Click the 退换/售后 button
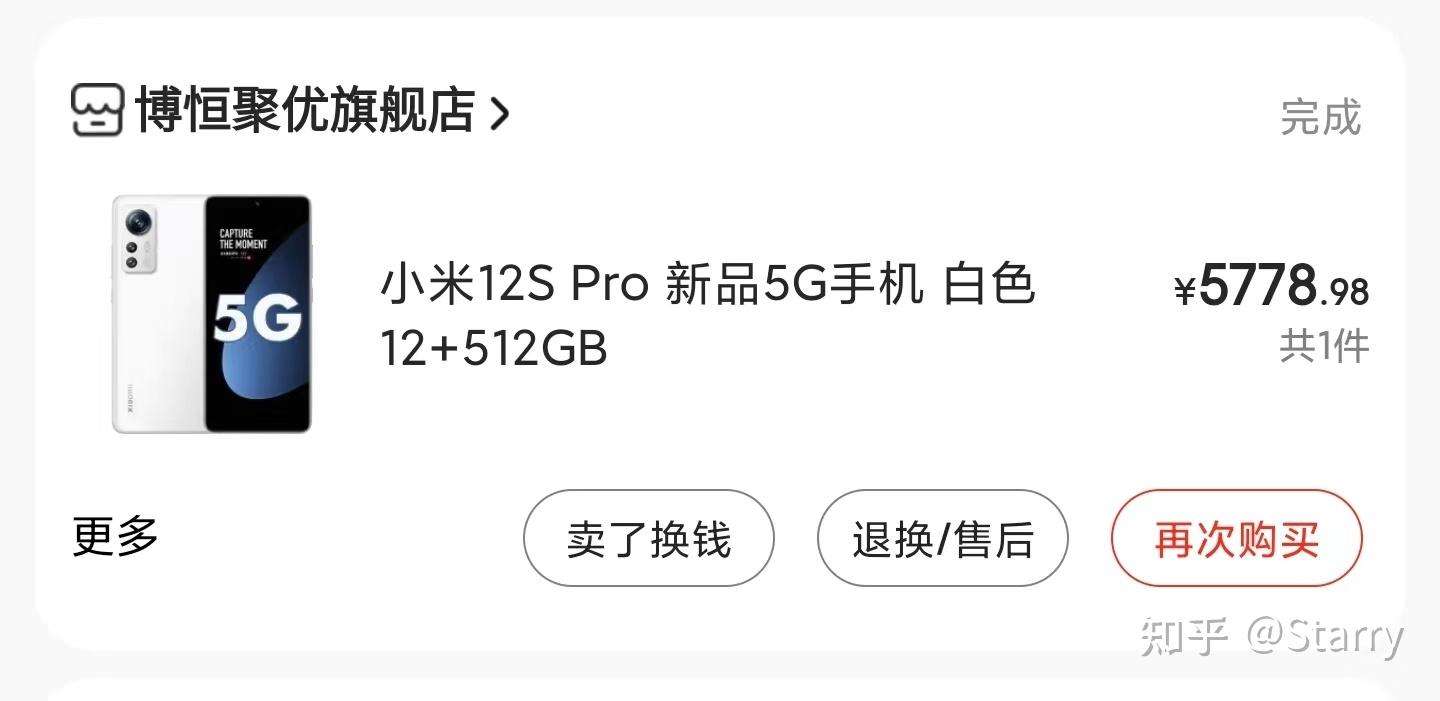The height and width of the screenshot is (701, 1440). tap(943, 538)
